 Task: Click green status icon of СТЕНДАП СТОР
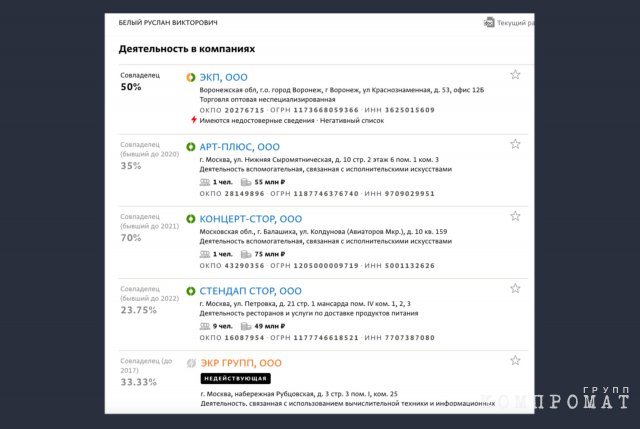192,291
